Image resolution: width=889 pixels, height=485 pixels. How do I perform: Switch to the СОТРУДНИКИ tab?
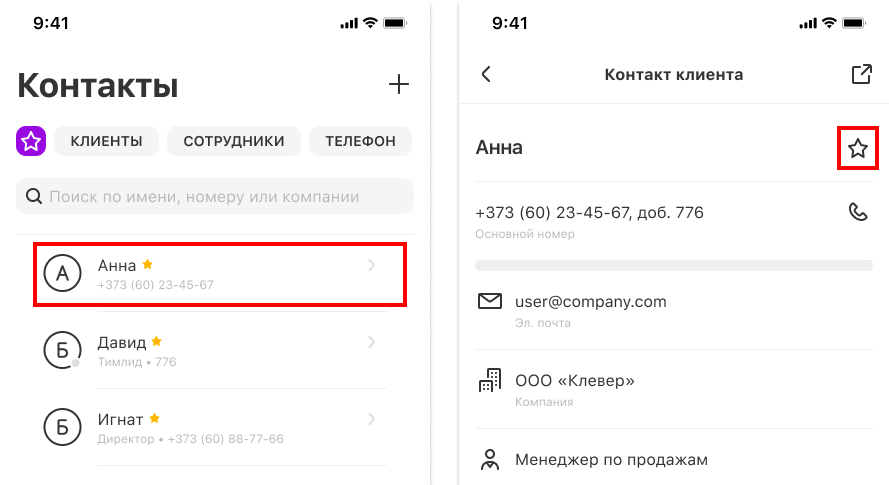coord(234,141)
